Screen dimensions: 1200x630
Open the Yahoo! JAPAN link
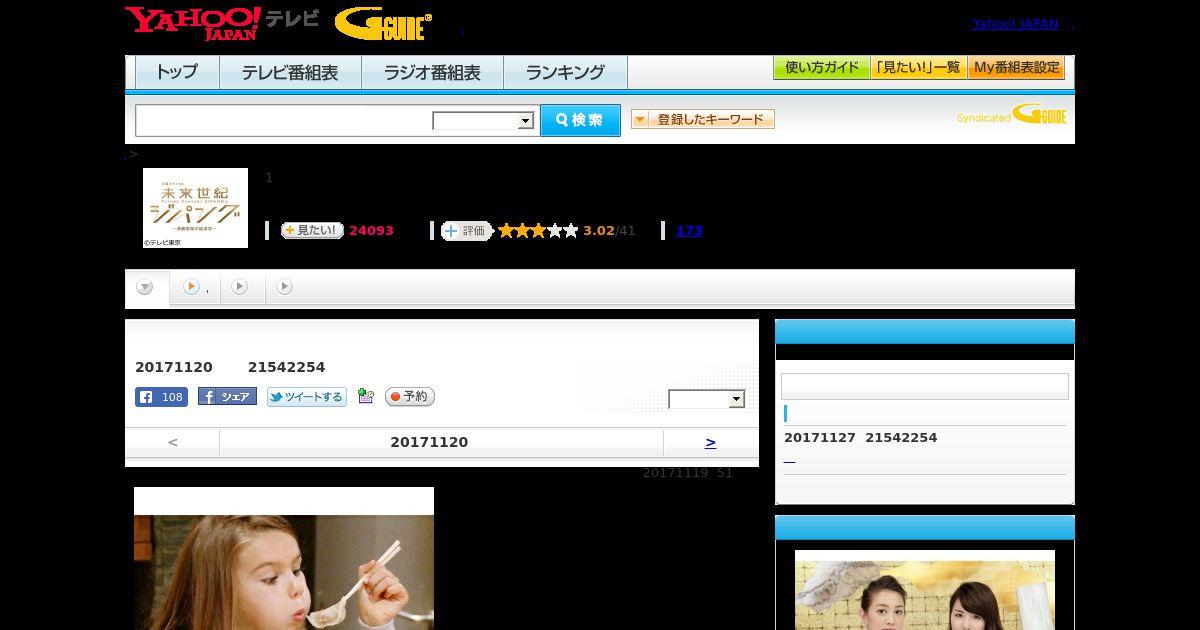[1015, 24]
